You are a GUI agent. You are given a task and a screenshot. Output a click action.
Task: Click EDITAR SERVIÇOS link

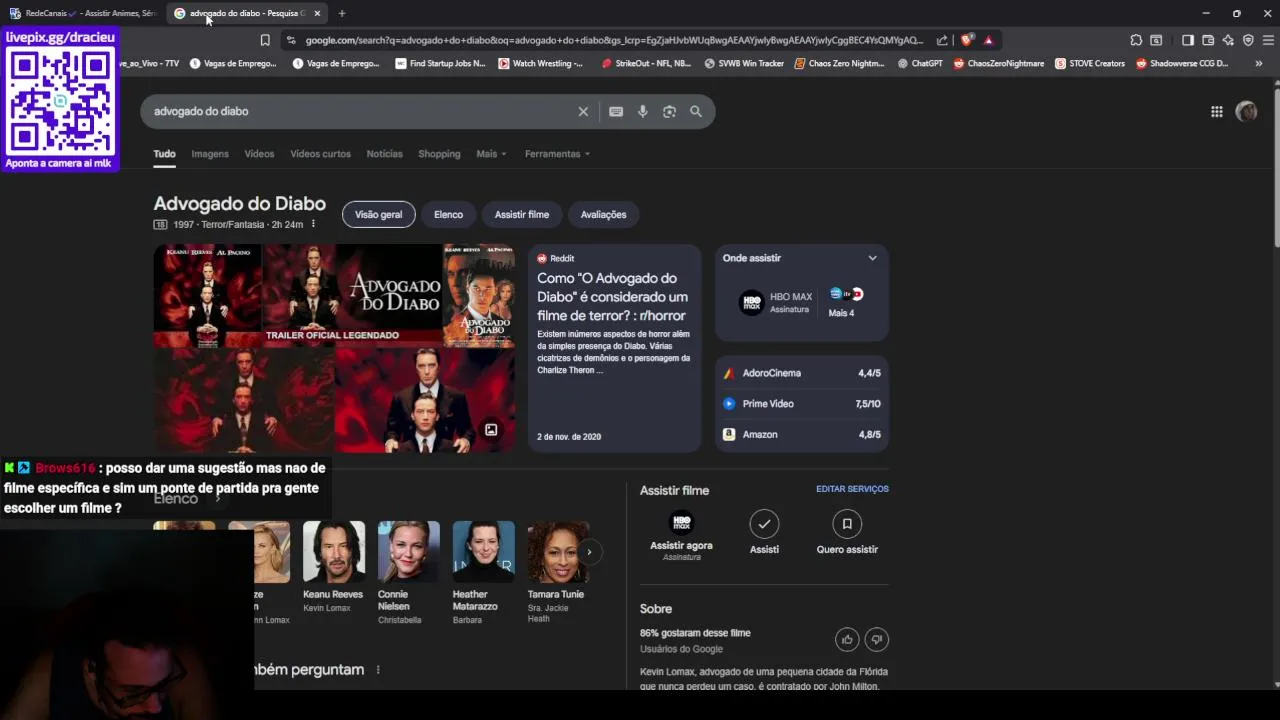tap(852, 489)
